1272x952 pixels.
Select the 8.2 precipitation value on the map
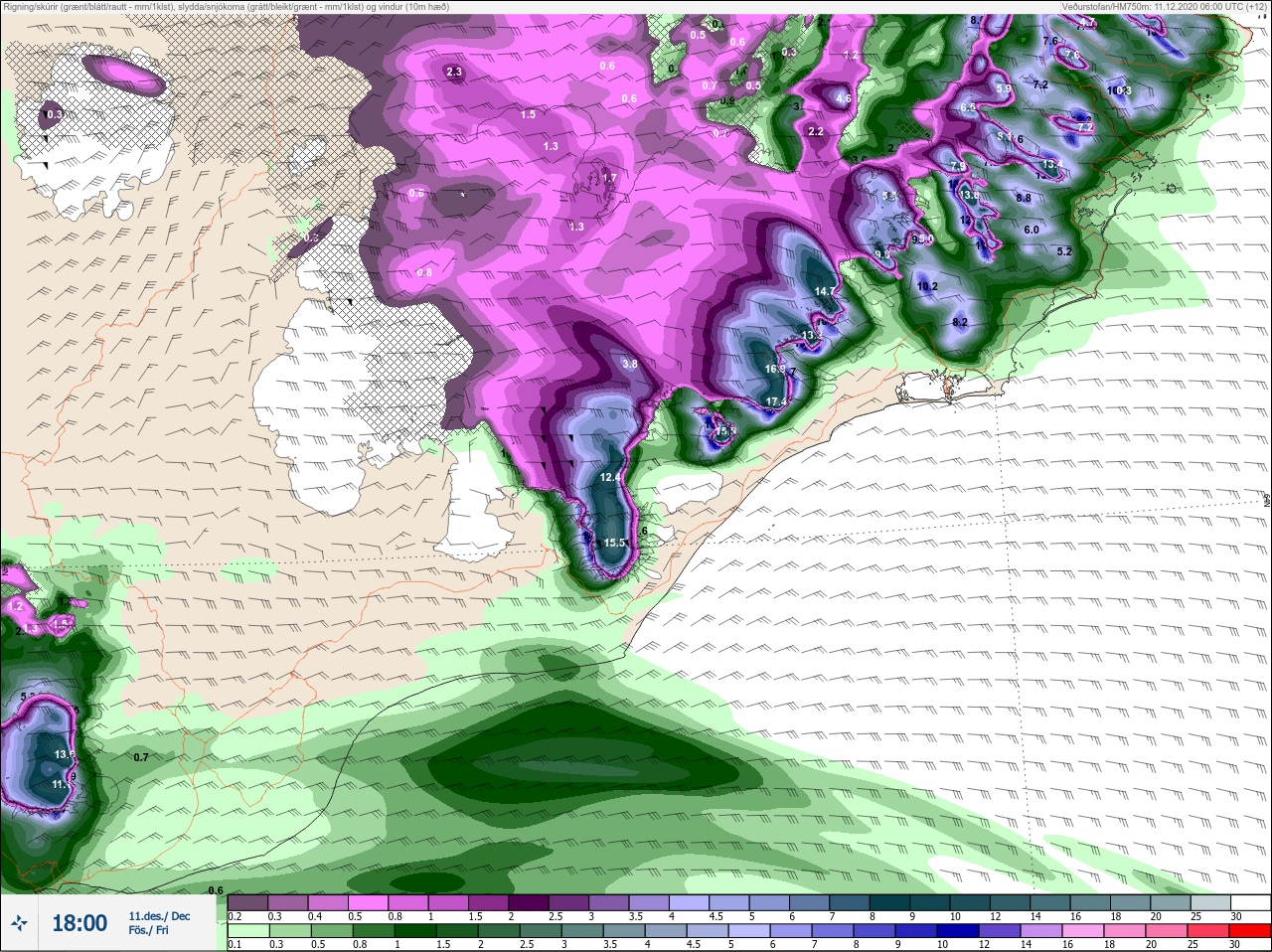[960, 323]
